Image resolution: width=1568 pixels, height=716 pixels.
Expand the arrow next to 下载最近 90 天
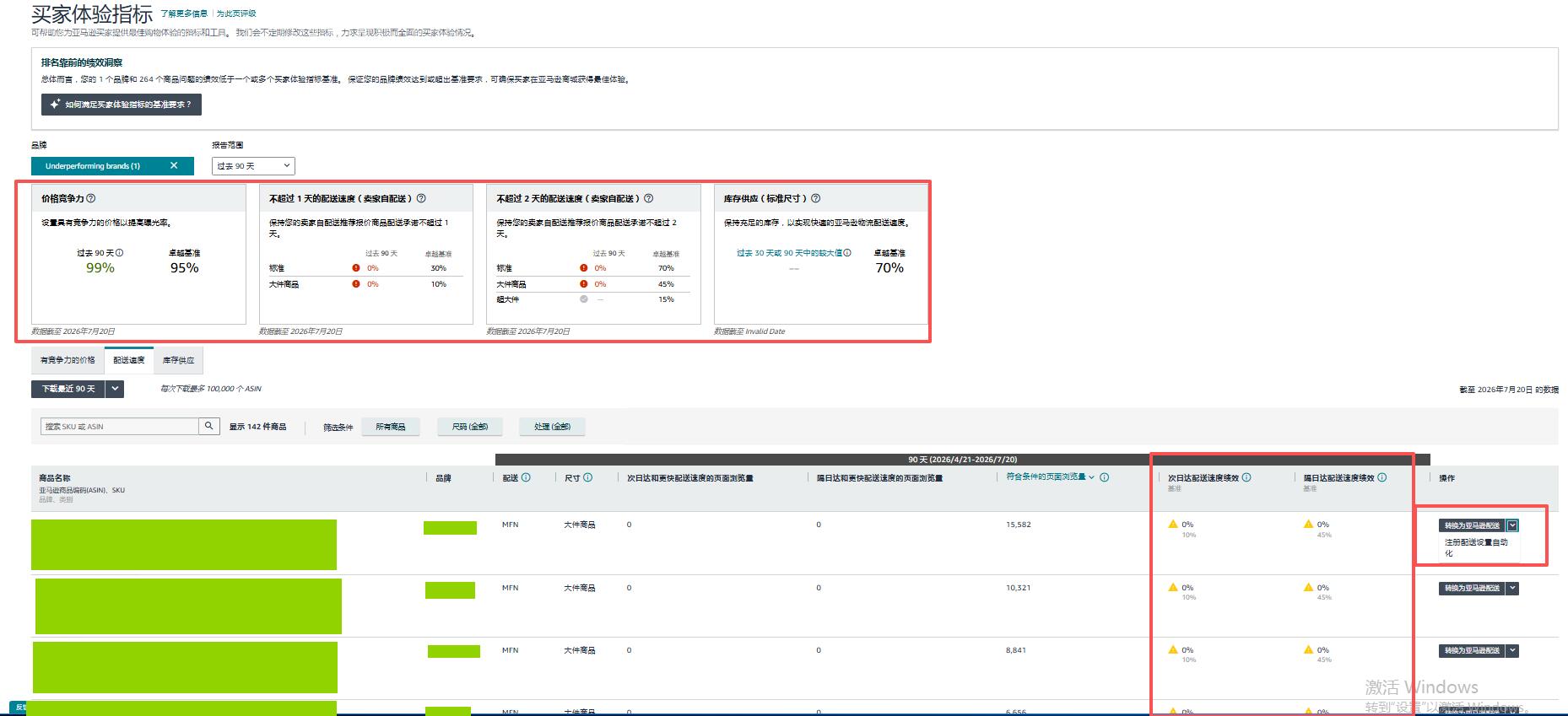coord(116,389)
